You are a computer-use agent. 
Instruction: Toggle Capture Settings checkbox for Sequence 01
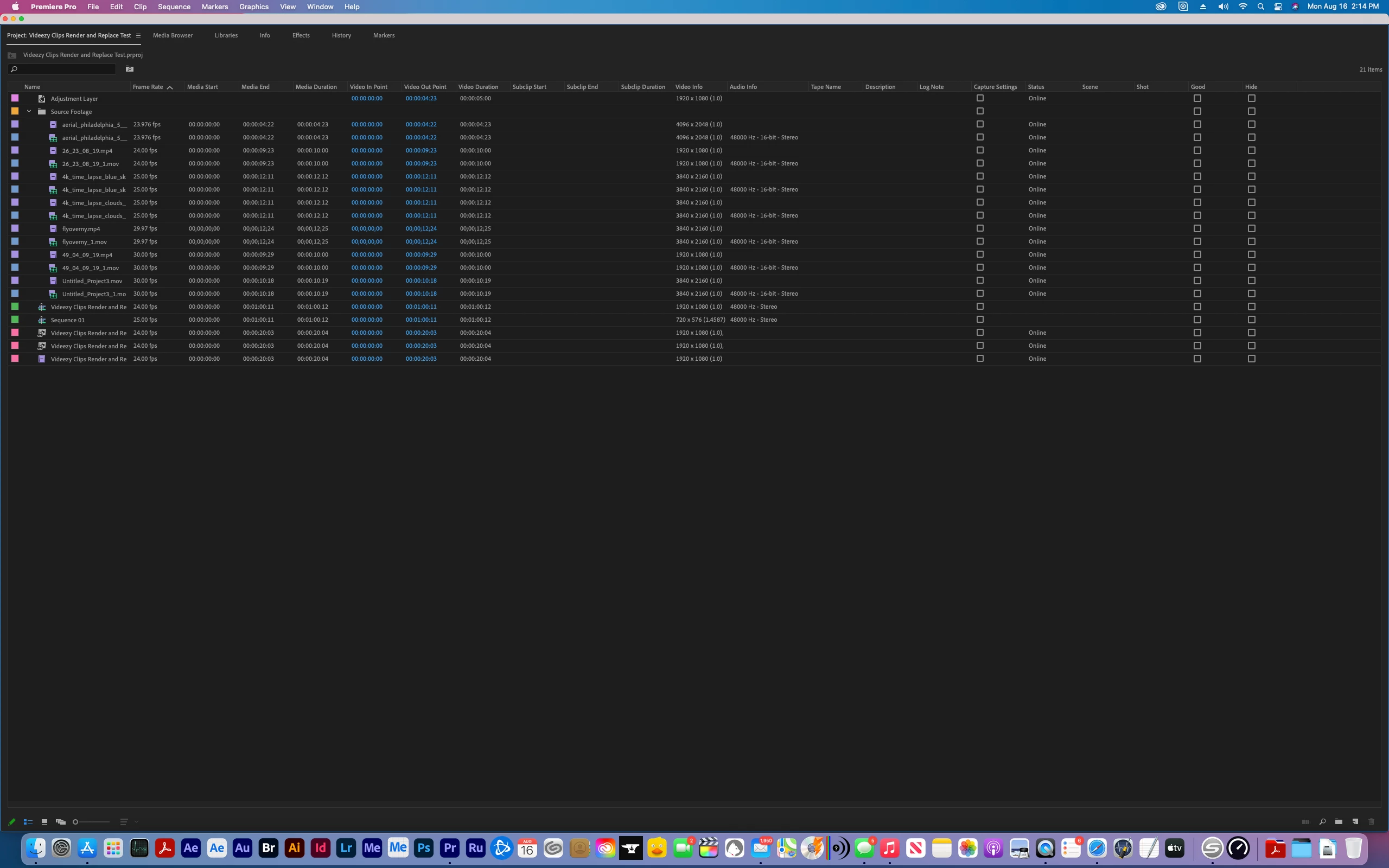(980, 320)
